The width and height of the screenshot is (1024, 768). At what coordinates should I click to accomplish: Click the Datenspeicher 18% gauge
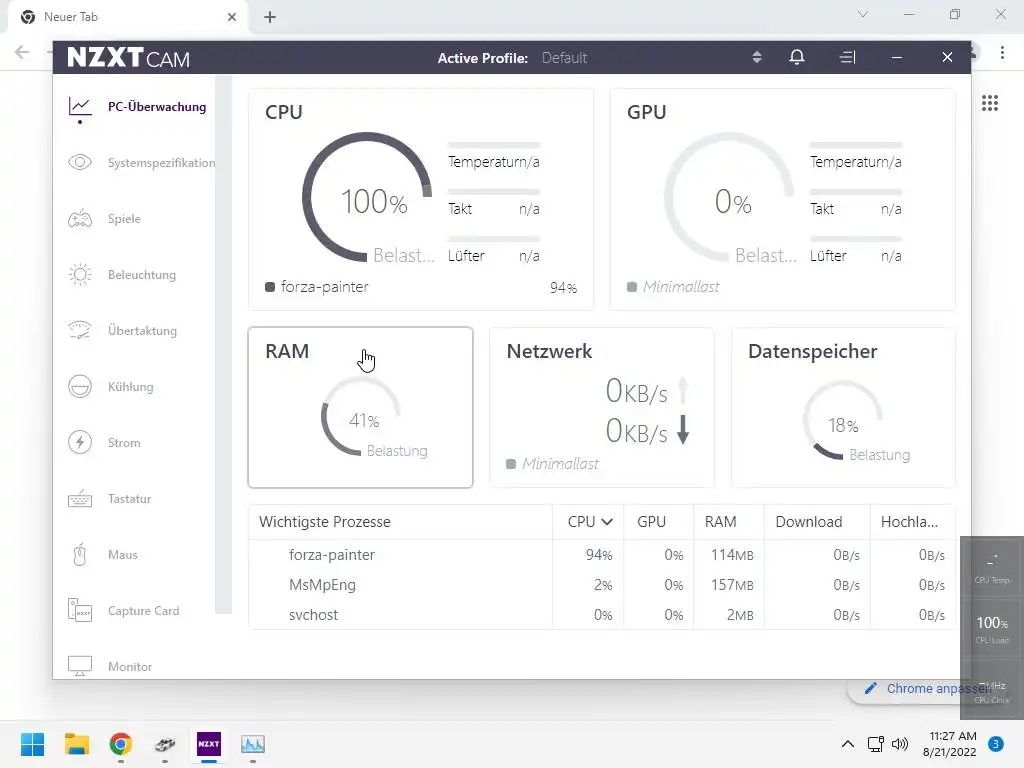[842, 421]
